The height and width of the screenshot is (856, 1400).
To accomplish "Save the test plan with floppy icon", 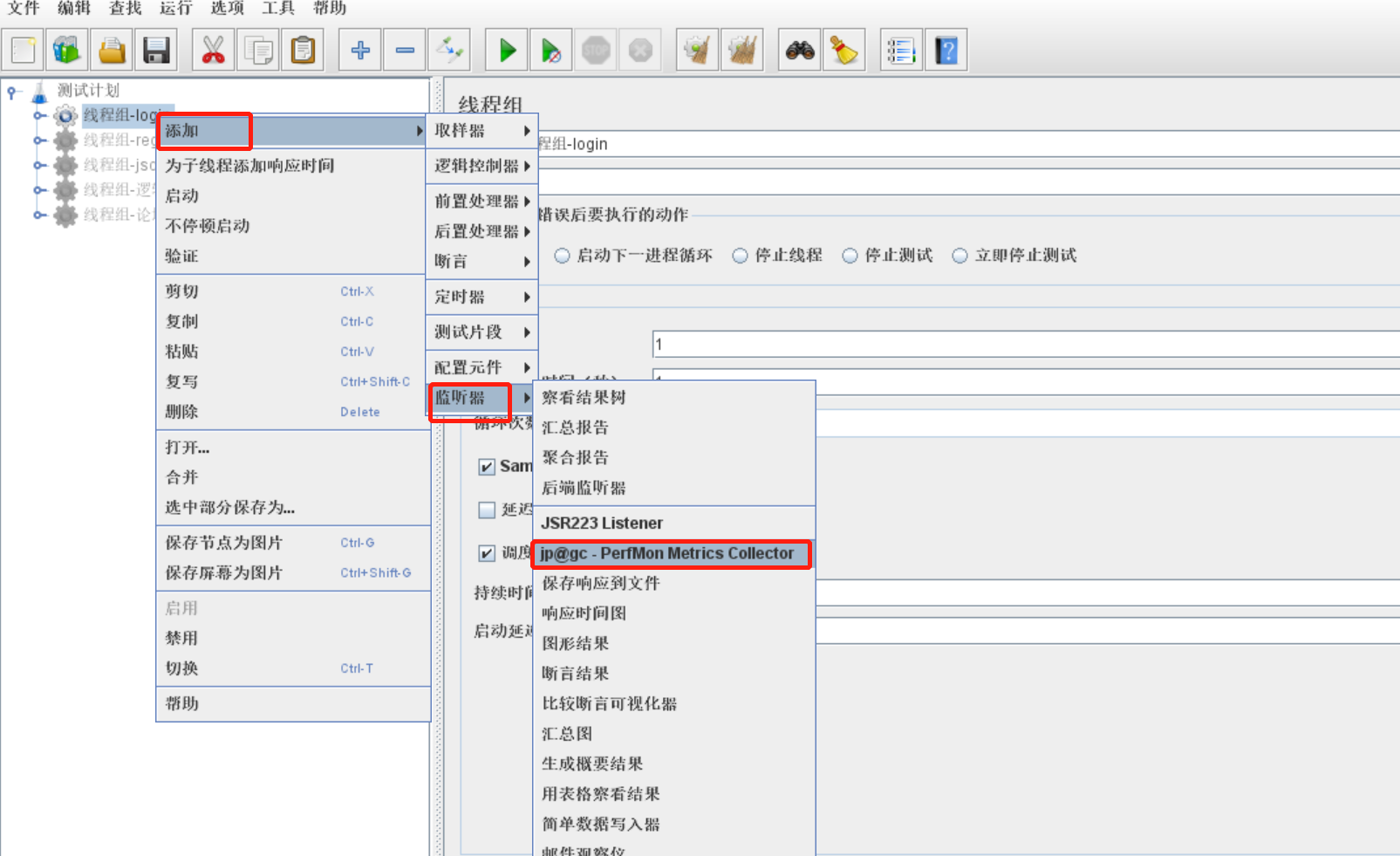I will [156, 50].
